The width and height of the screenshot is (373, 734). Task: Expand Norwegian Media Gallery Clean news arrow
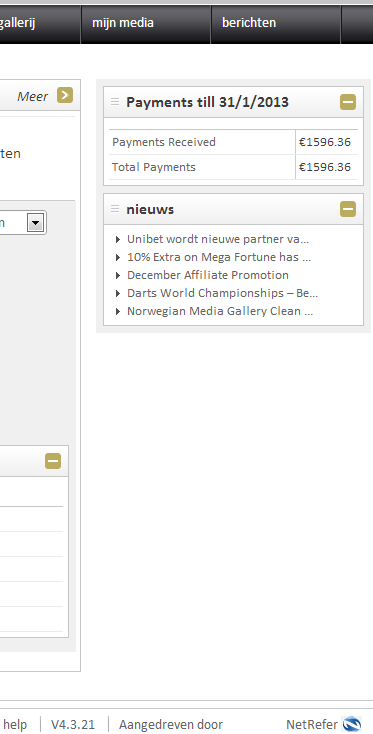(118, 311)
